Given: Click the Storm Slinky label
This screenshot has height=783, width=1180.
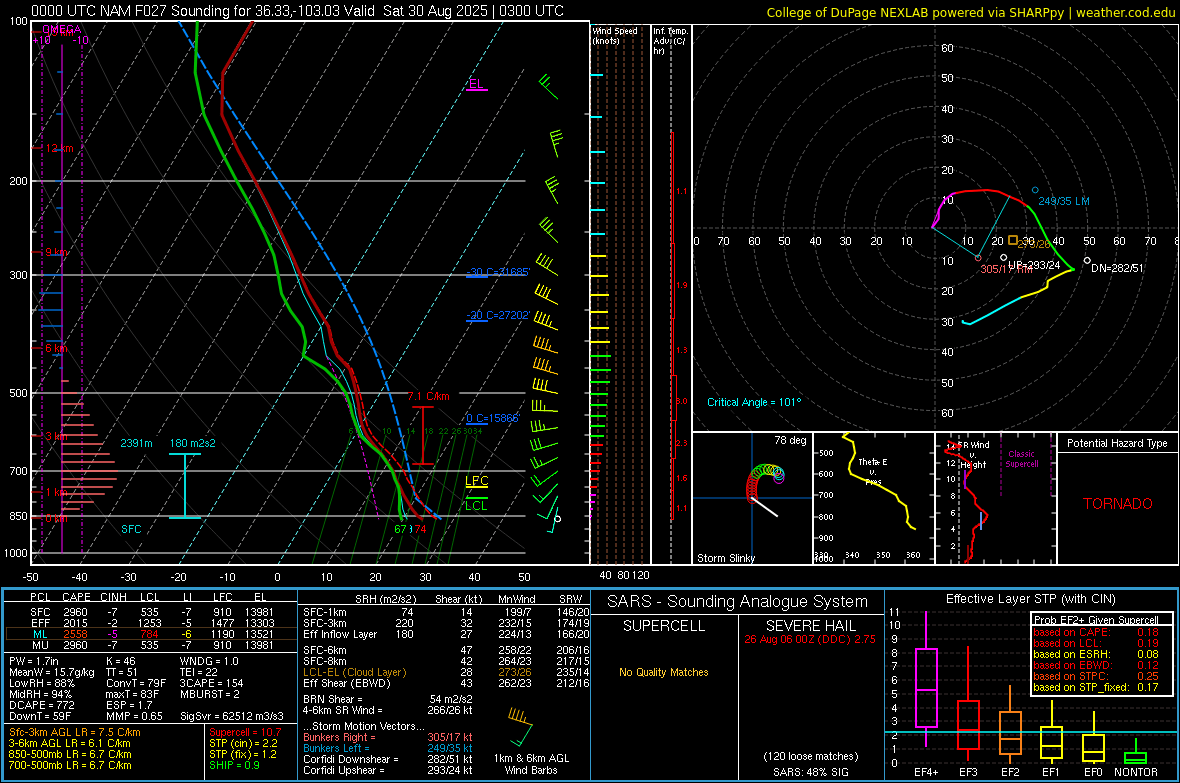Looking at the screenshot, I should [725, 558].
